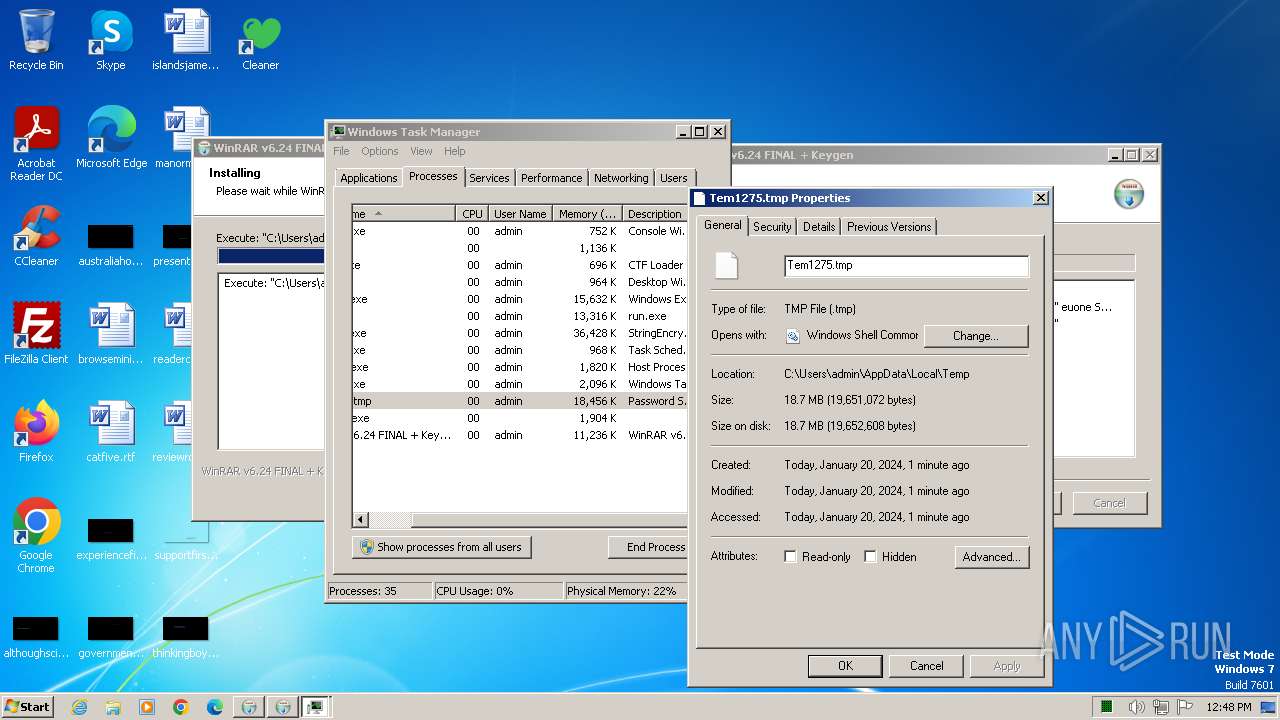The height and width of the screenshot is (720, 1280).
Task: Open Internet Explorer from the taskbar
Action: (x=79, y=707)
